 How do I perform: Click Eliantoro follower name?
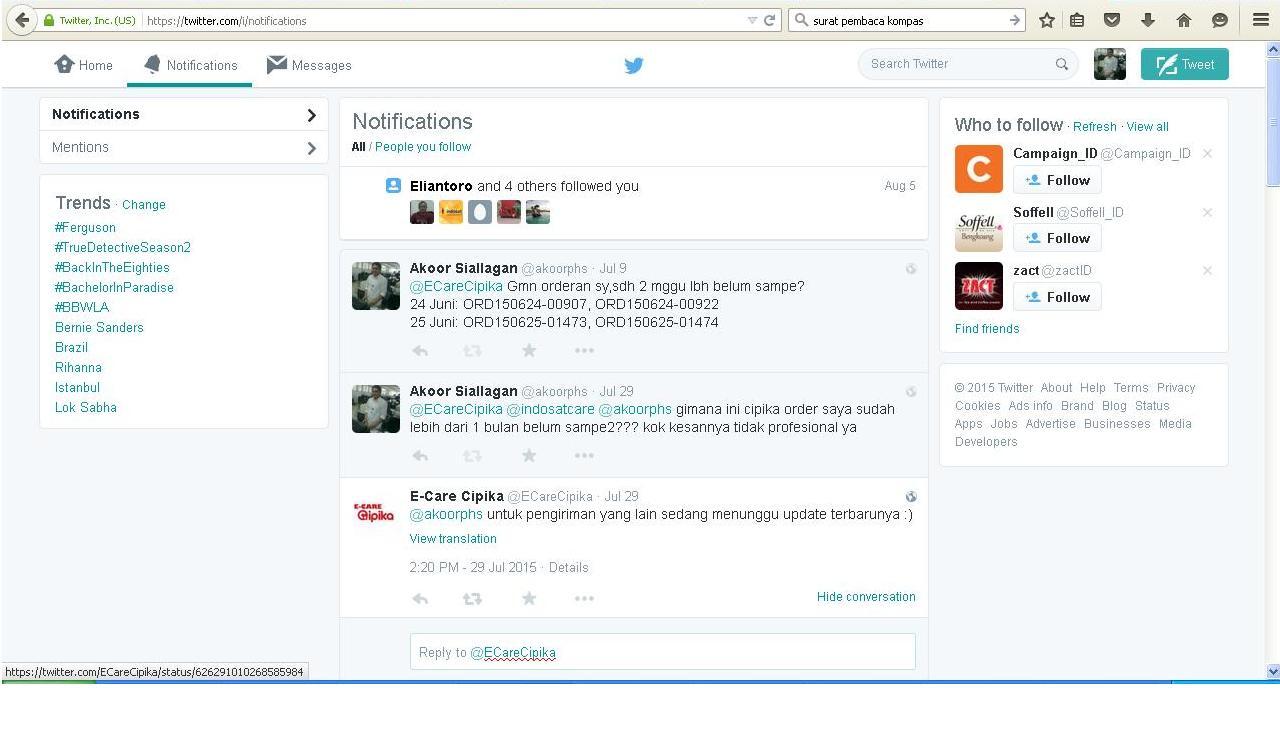coord(441,186)
